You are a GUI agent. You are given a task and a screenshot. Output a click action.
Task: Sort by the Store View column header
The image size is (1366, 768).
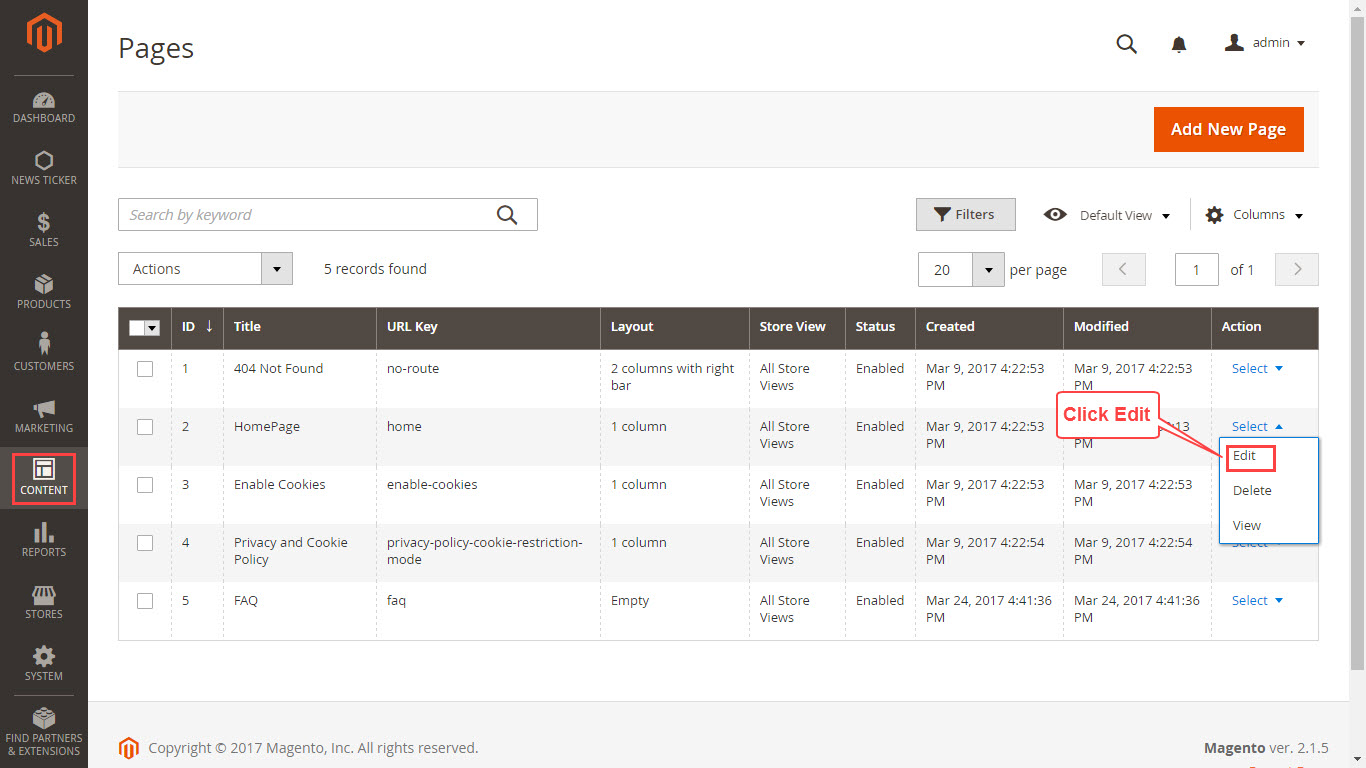[x=798, y=327]
